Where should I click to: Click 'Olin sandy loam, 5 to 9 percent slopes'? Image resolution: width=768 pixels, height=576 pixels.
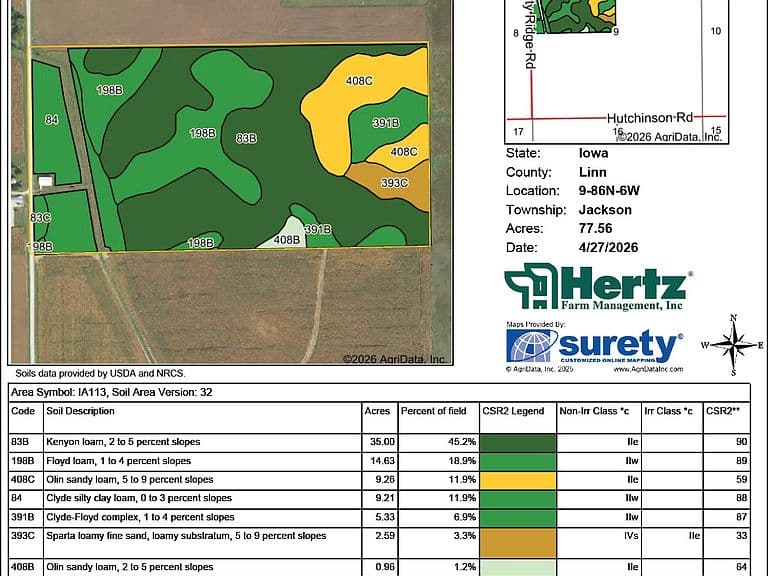(130, 480)
